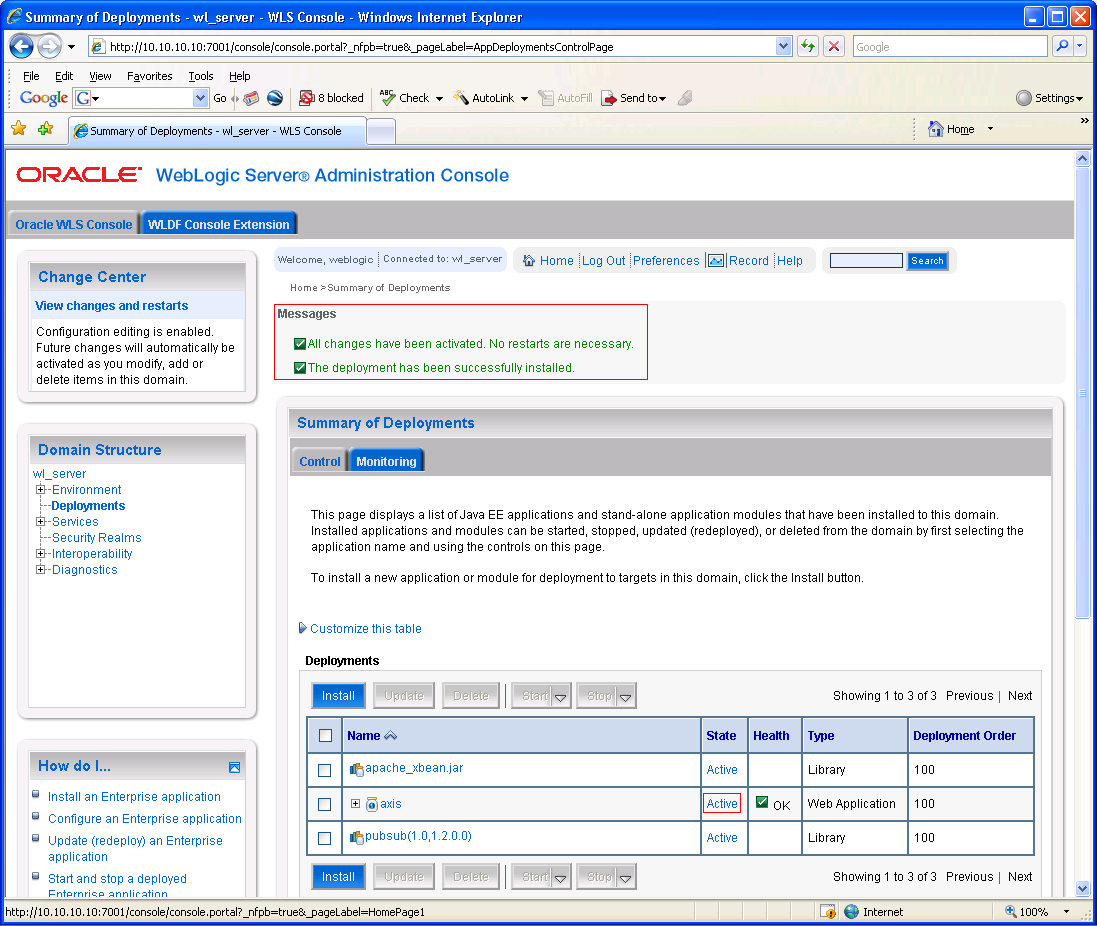Screen dimensions: 1097x926
Task: Expand the axis deployment row
Action: (x=355, y=804)
